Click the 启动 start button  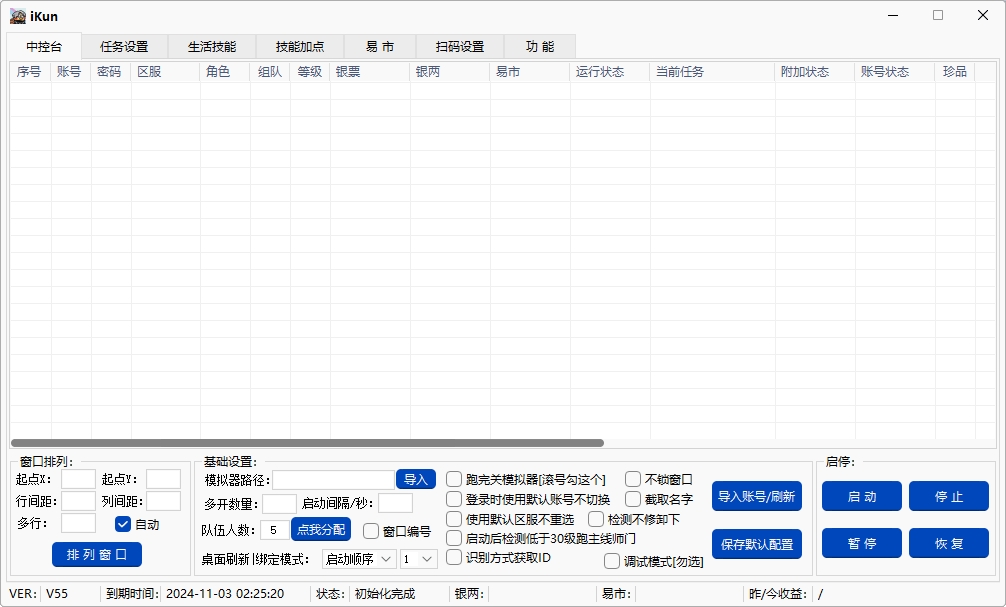click(x=861, y=496)
